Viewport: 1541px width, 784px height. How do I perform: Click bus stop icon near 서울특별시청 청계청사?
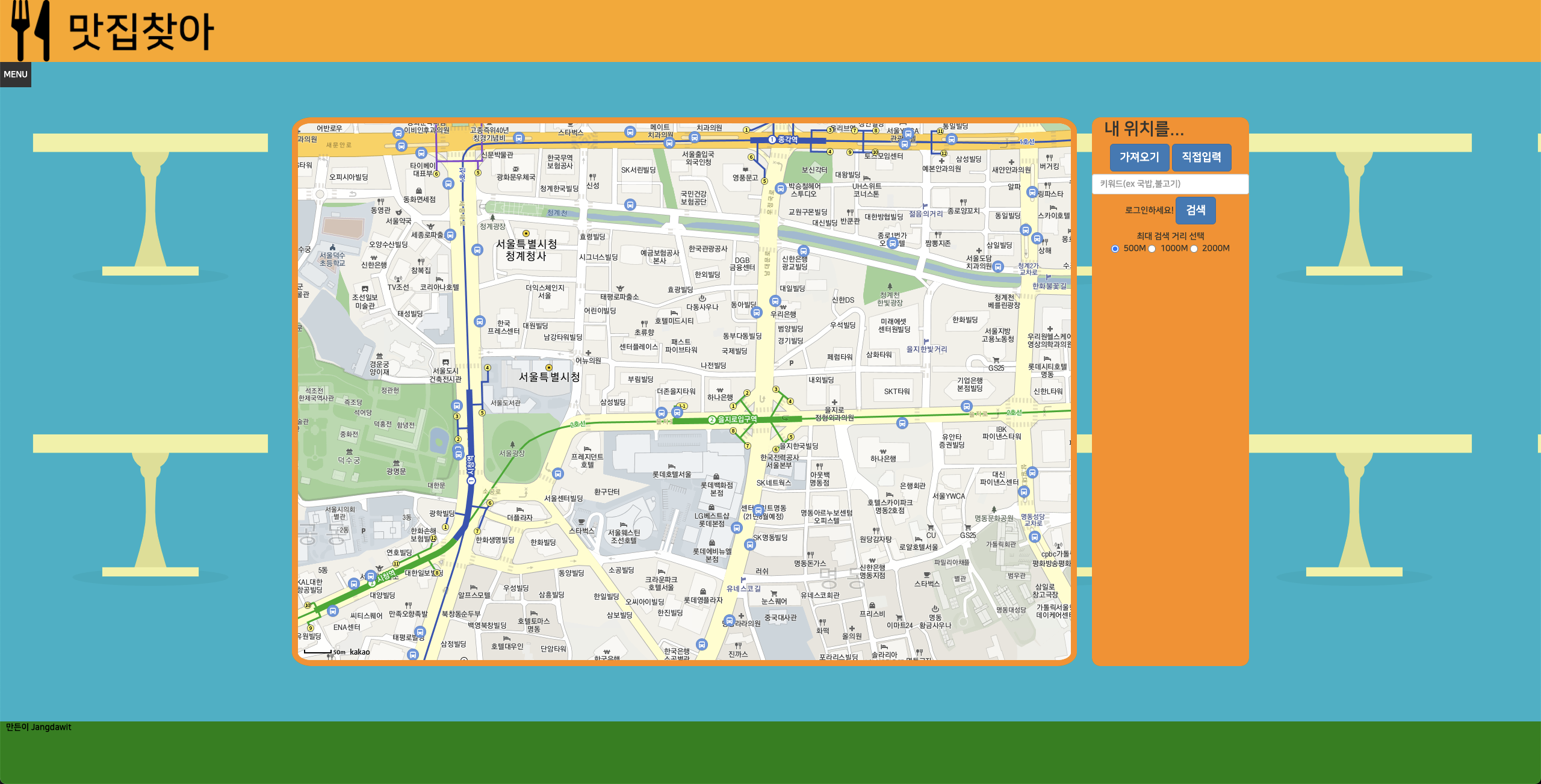[477, 250]
